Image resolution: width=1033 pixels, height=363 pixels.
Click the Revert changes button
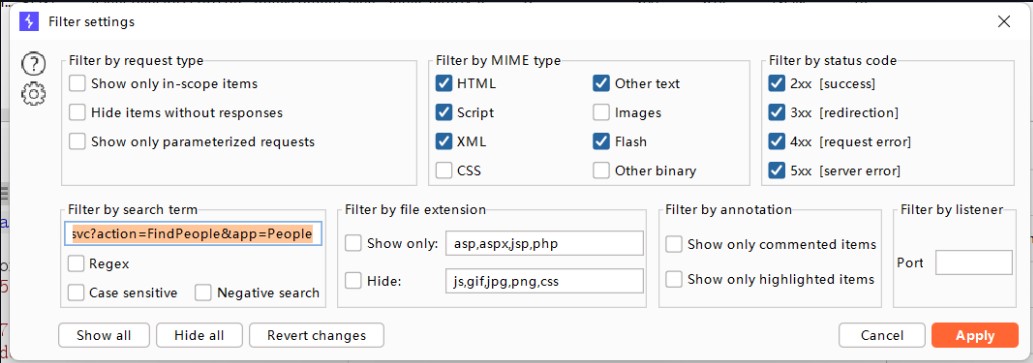click(316, 335)
